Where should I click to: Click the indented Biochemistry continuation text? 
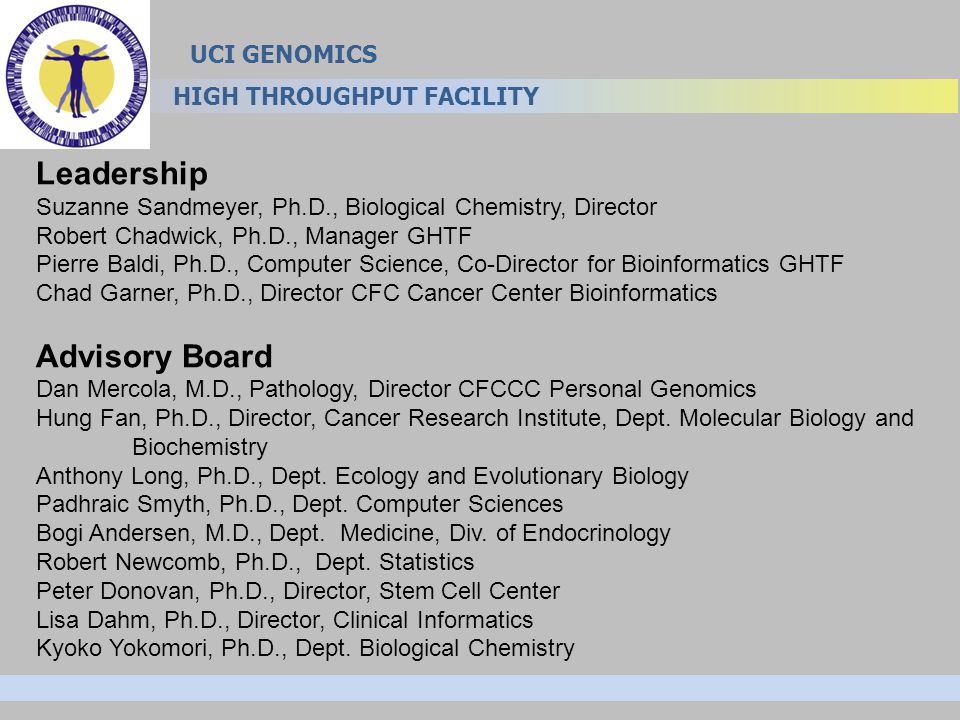(200, 448)
